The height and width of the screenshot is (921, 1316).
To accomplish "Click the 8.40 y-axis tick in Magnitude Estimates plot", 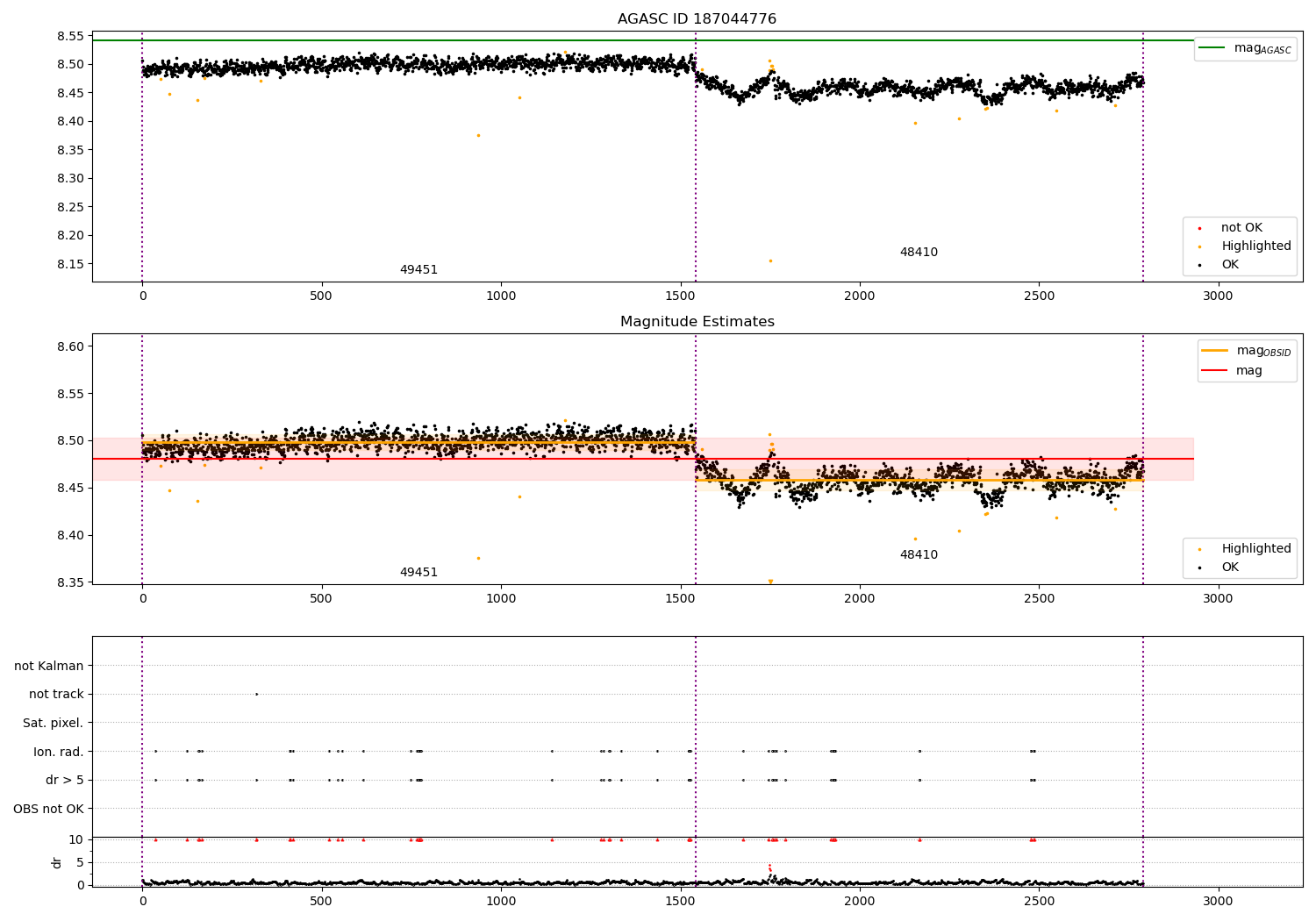I will pos(71,535).
